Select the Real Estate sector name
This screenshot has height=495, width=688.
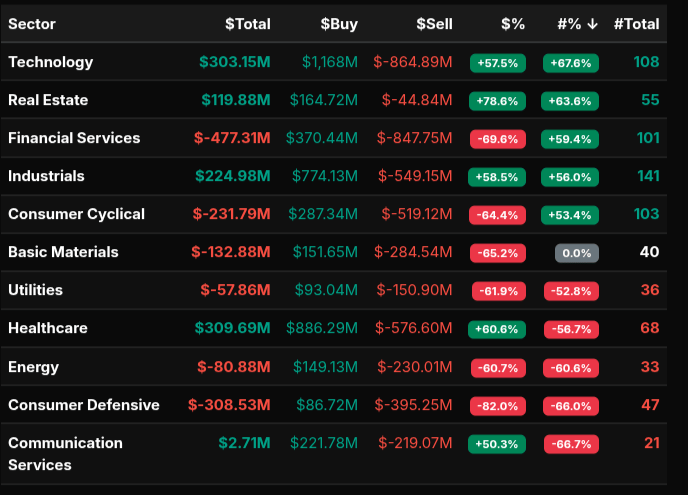tap(48, 100)
